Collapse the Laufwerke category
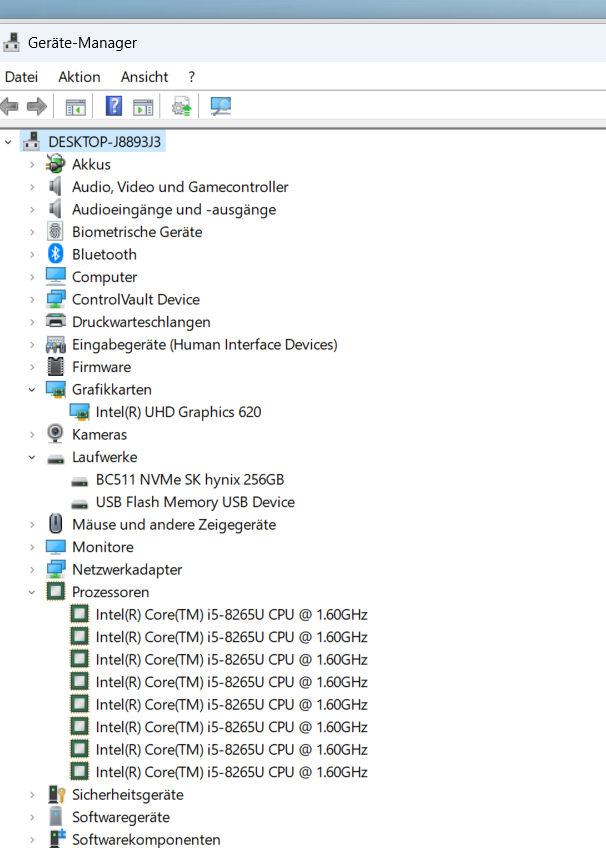This screenshot has height=848, width=606. (x=32, y=457)
